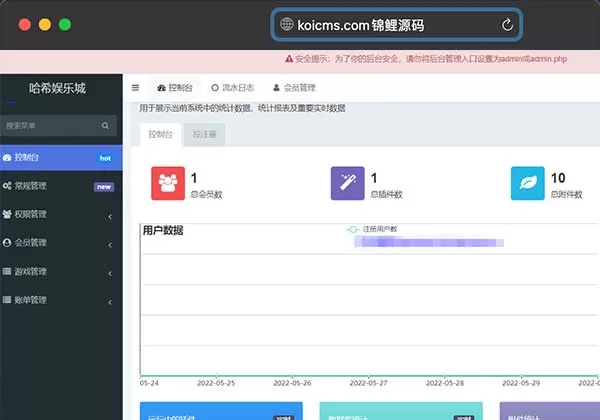Select 控制台 in the sidebar menu

61,158
